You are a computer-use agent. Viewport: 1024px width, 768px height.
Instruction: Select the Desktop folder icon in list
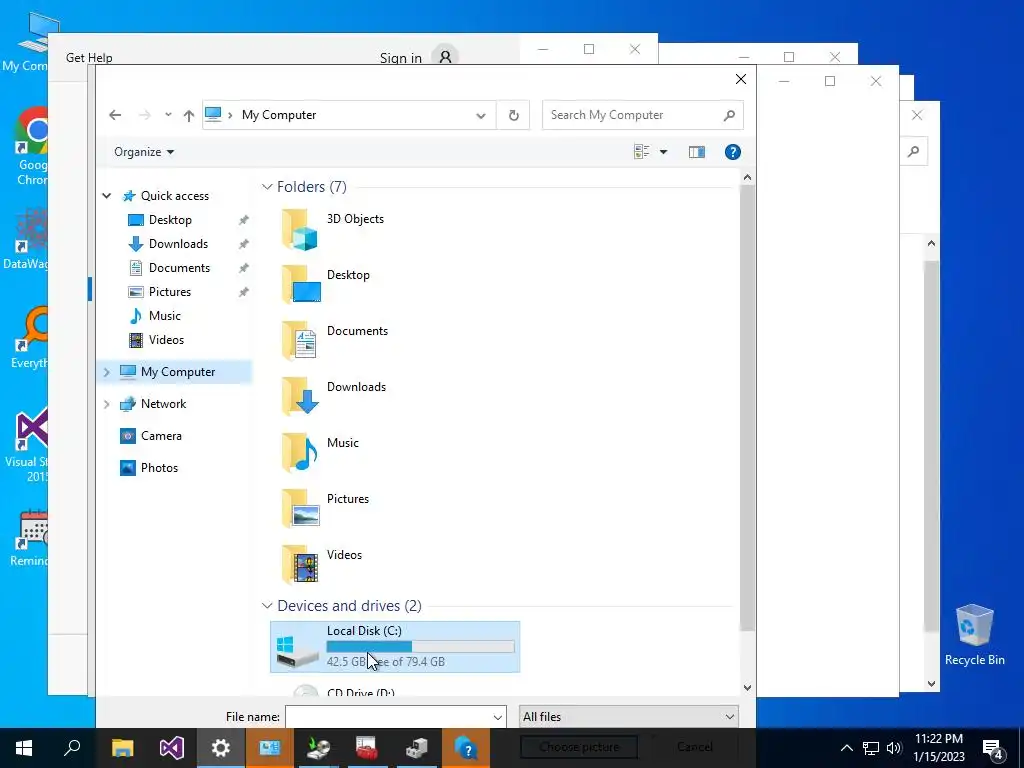tap(300, 285)
